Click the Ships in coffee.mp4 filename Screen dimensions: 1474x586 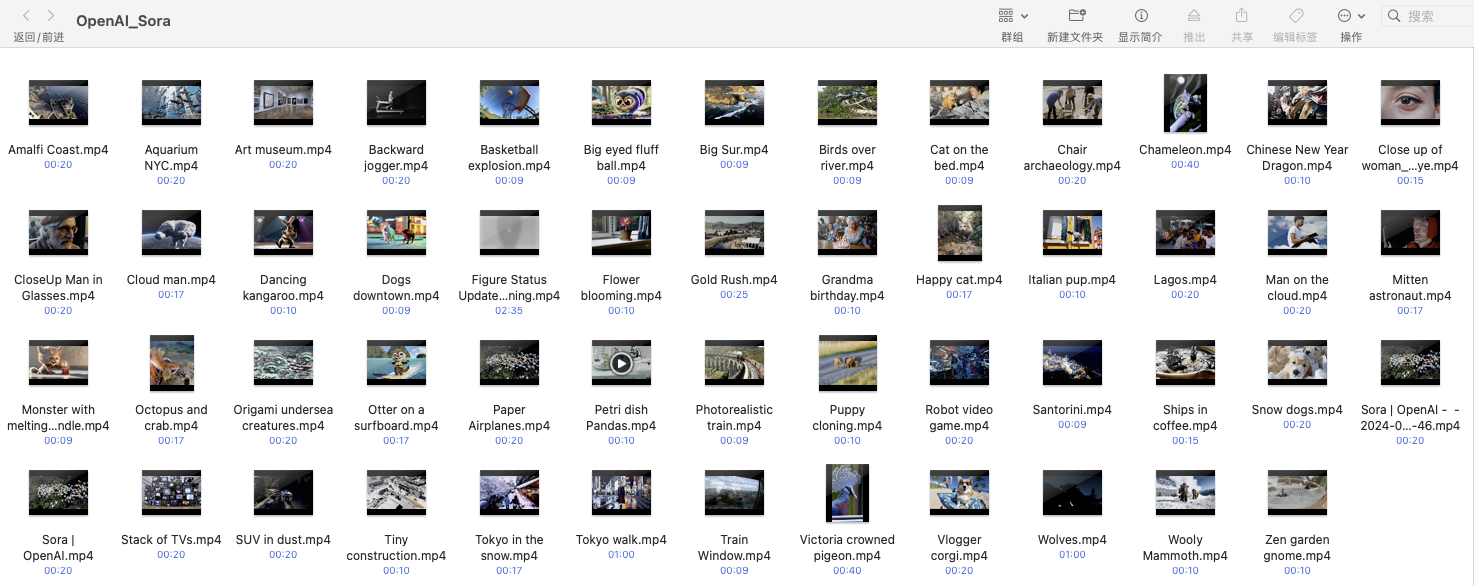pyautogui.click(x=1185, y=418)
